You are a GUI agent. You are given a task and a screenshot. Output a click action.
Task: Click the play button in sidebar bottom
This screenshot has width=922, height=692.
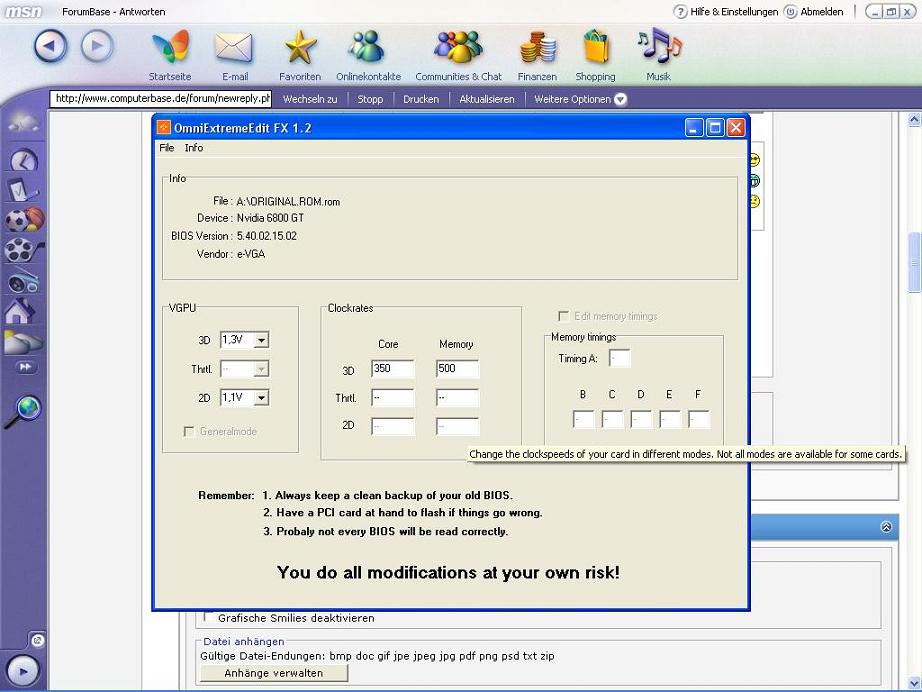(x=23, y=671)
